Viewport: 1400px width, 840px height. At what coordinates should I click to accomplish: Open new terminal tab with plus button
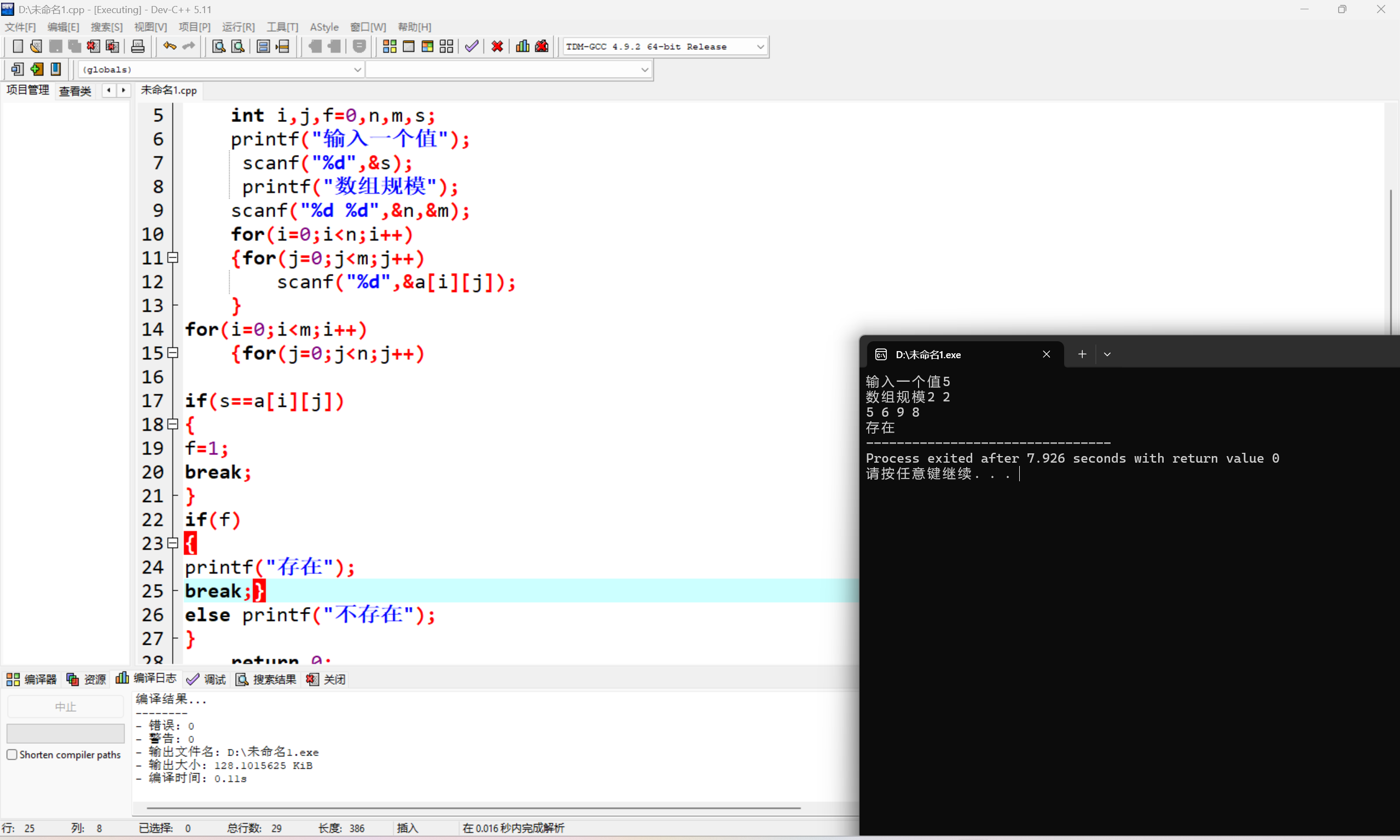coord(1082,354)
